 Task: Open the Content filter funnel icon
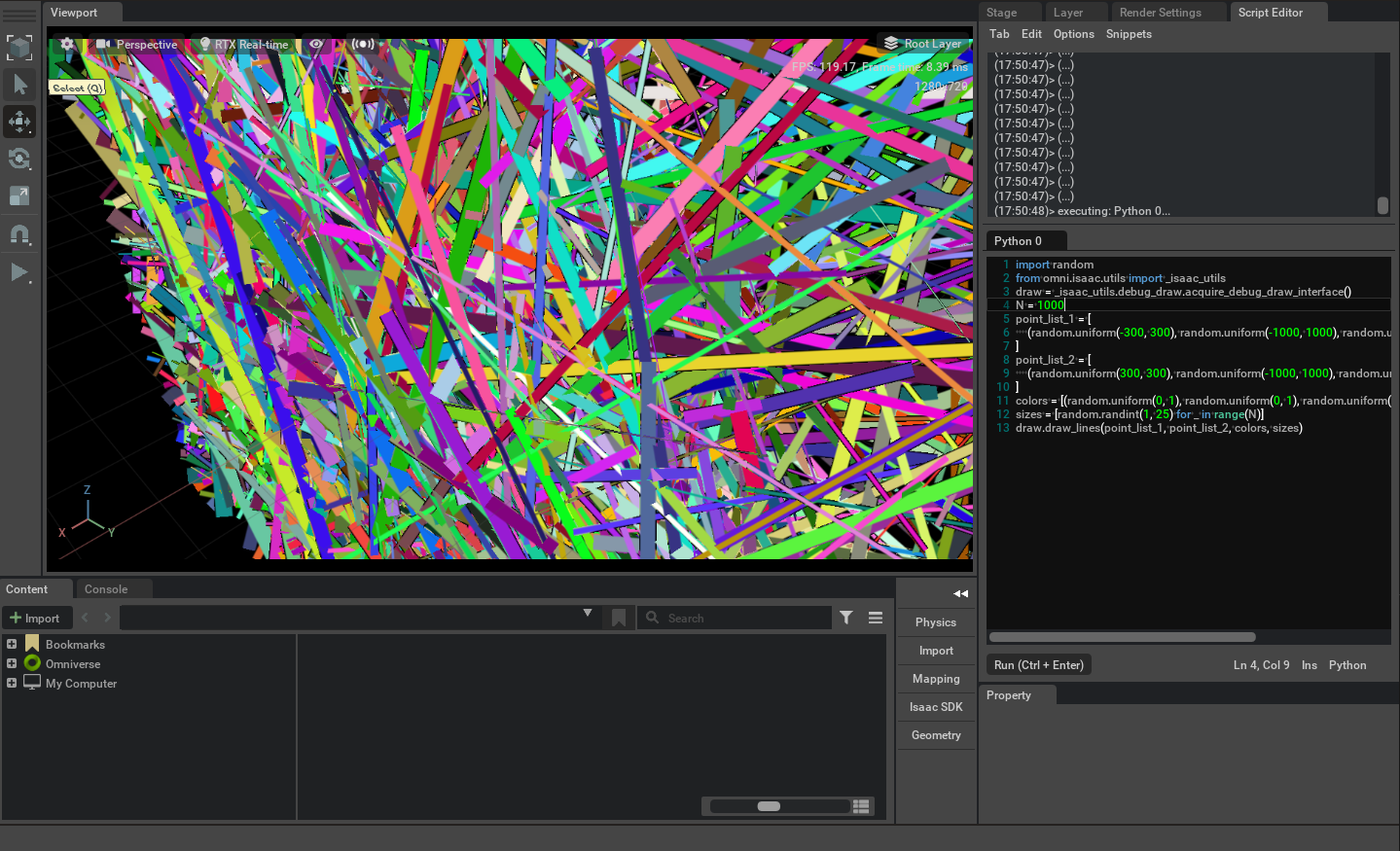click(x=846, y=618)
